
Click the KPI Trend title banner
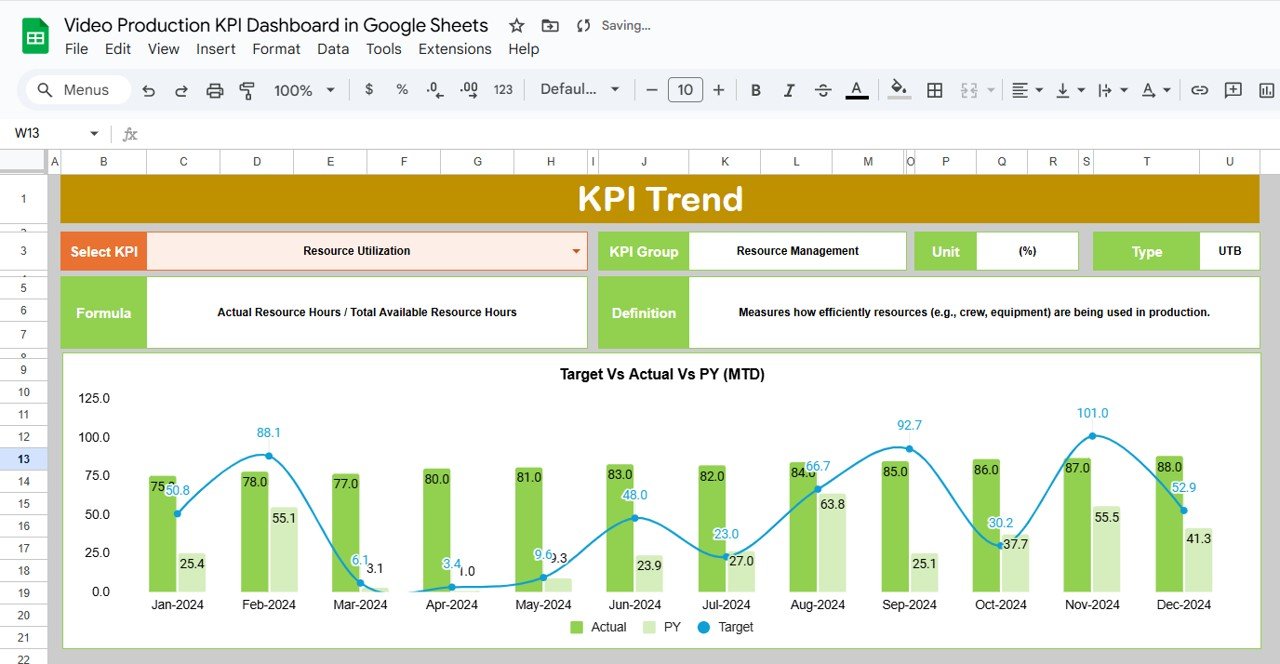(x=660, y=199)
